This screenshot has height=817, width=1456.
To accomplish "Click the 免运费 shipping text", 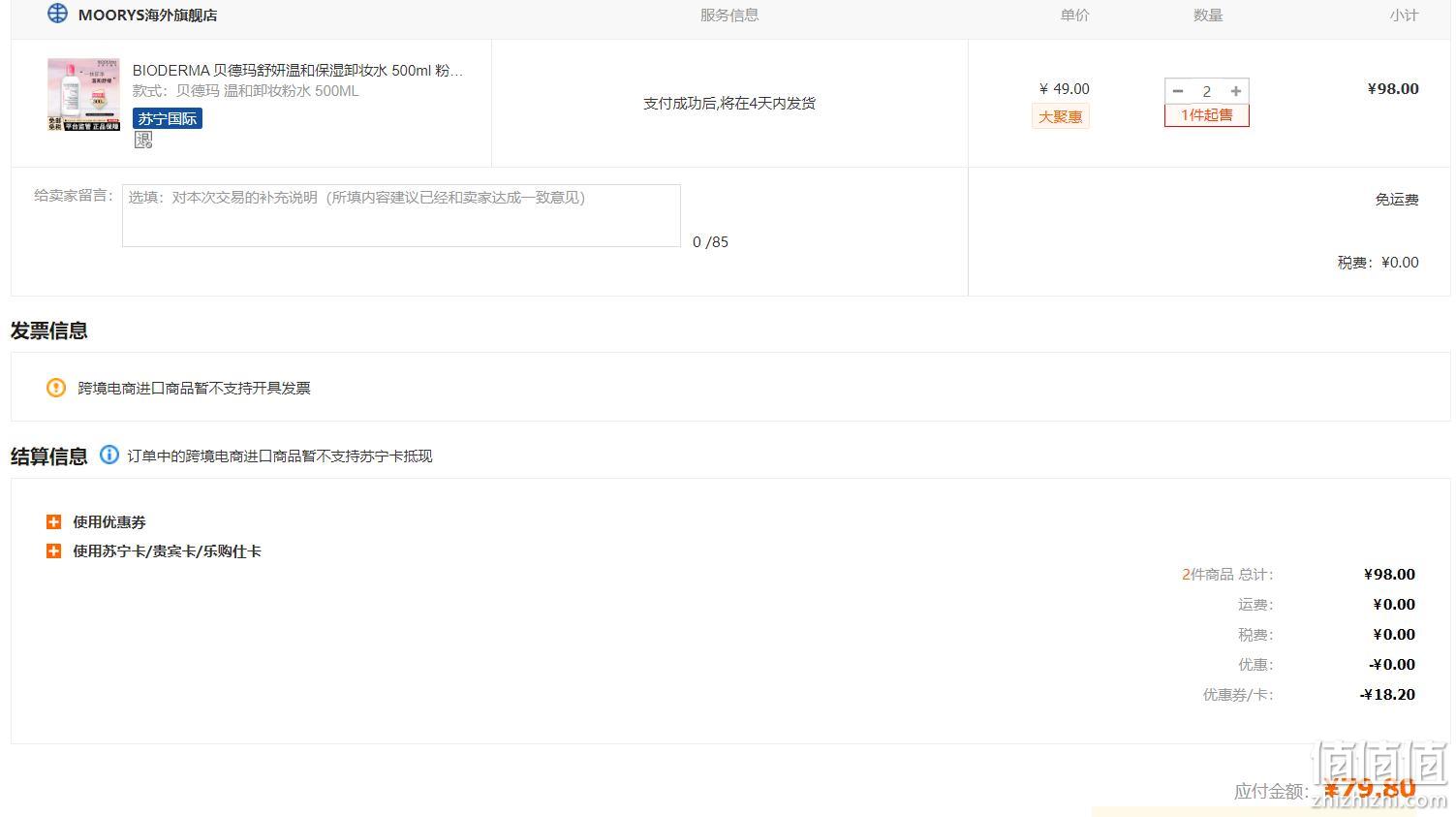I will (x=1397, y=200).
